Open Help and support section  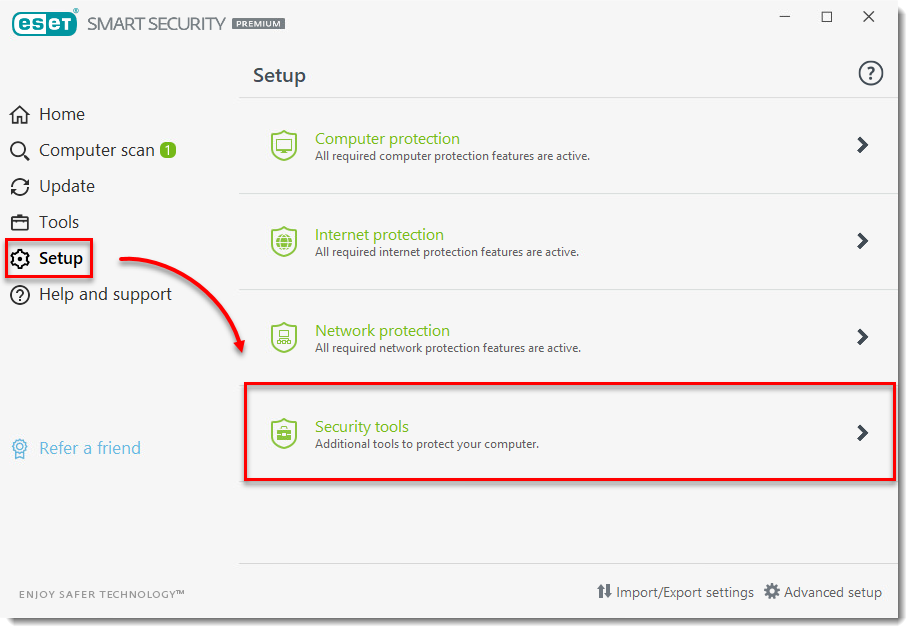pyautogui.click(x=104, y=294)
